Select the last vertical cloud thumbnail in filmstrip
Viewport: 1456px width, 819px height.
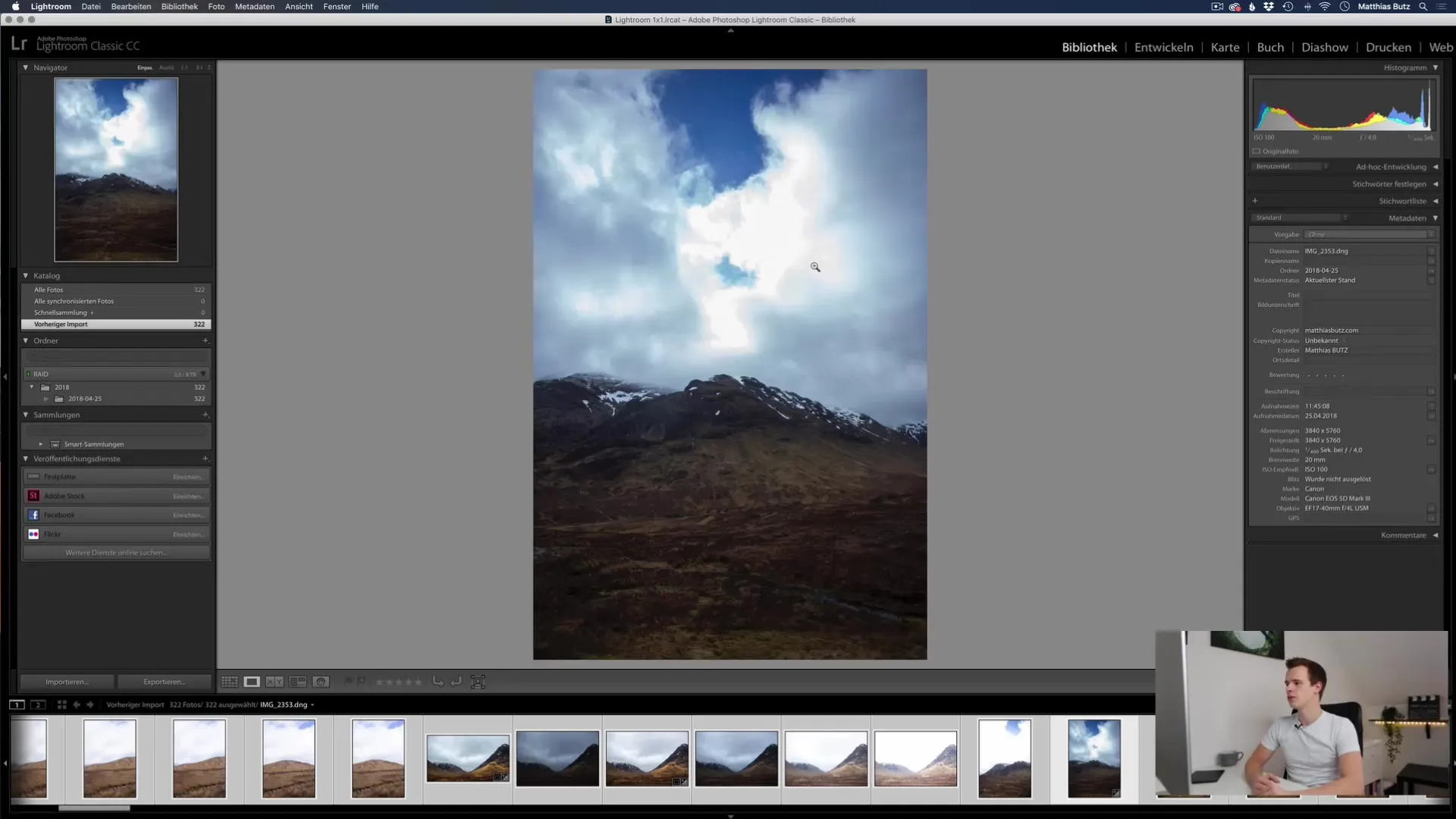(1094, 758)
